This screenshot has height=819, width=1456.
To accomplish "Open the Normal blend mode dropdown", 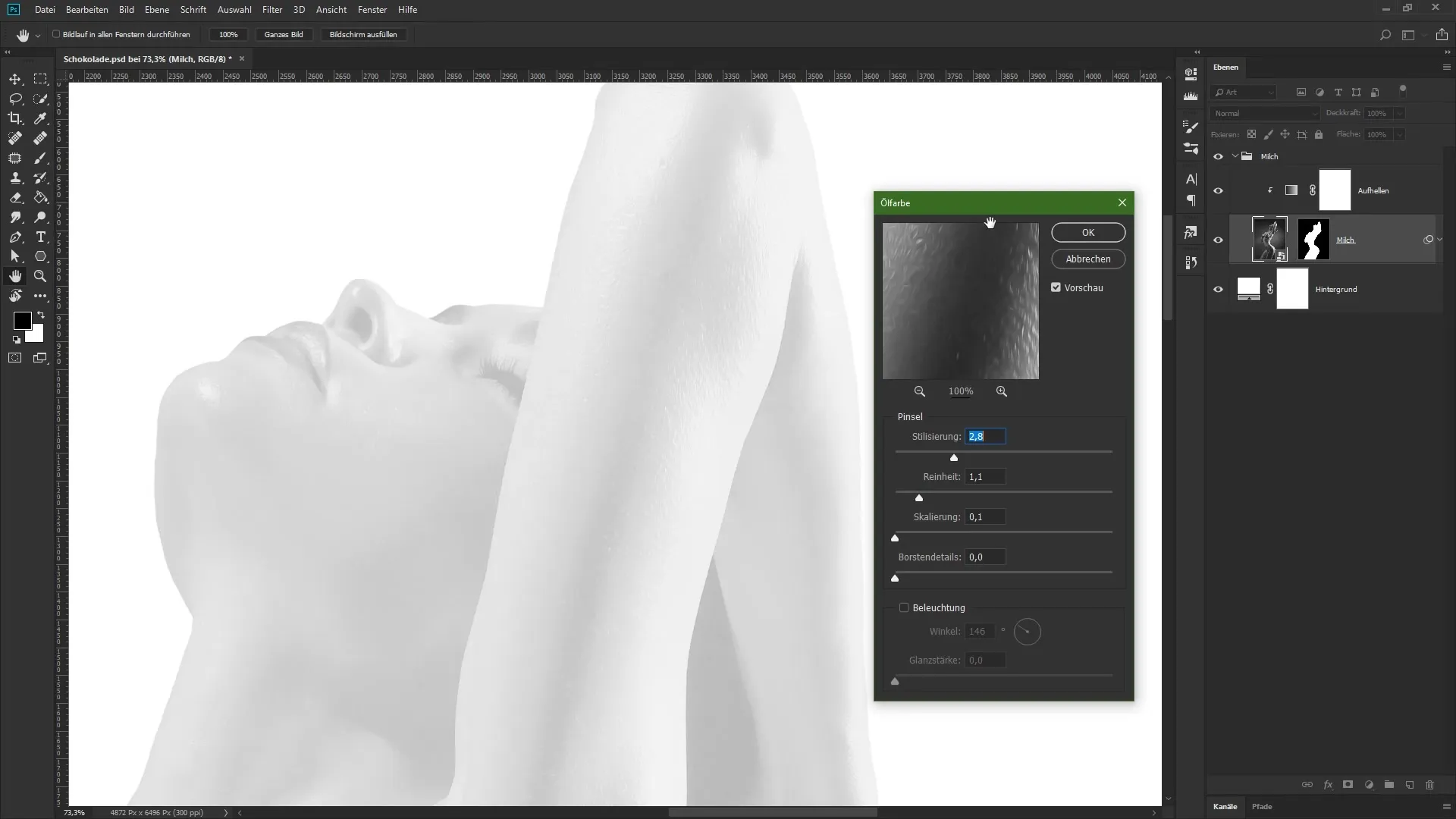I will [1265, 113].
